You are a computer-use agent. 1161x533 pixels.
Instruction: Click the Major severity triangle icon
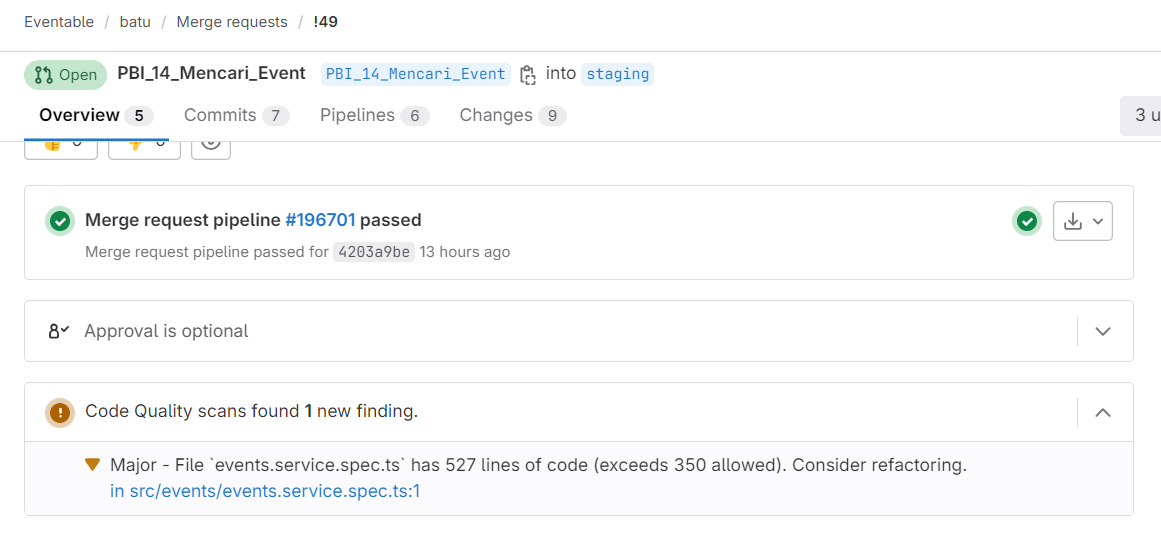click(x=93, y=465)
